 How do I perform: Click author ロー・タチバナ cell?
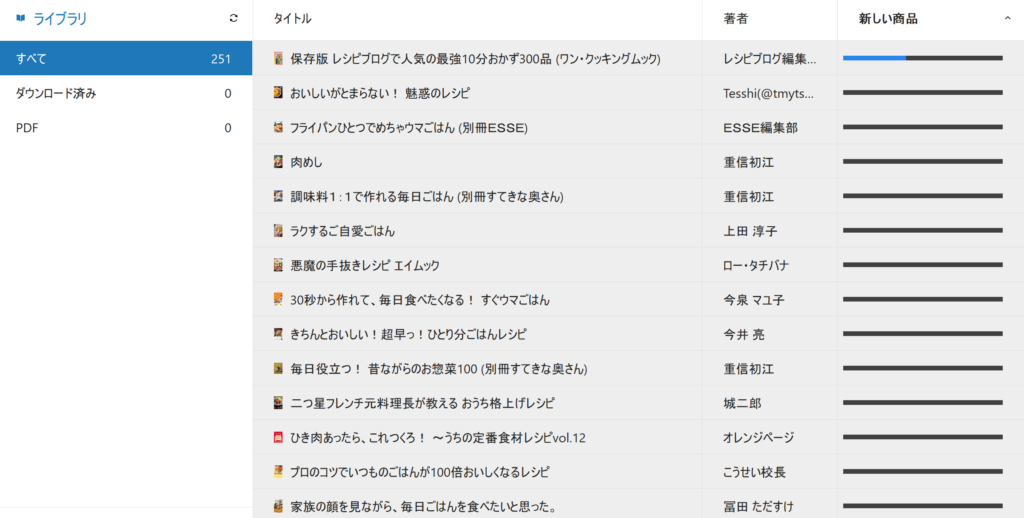(756, 266)
